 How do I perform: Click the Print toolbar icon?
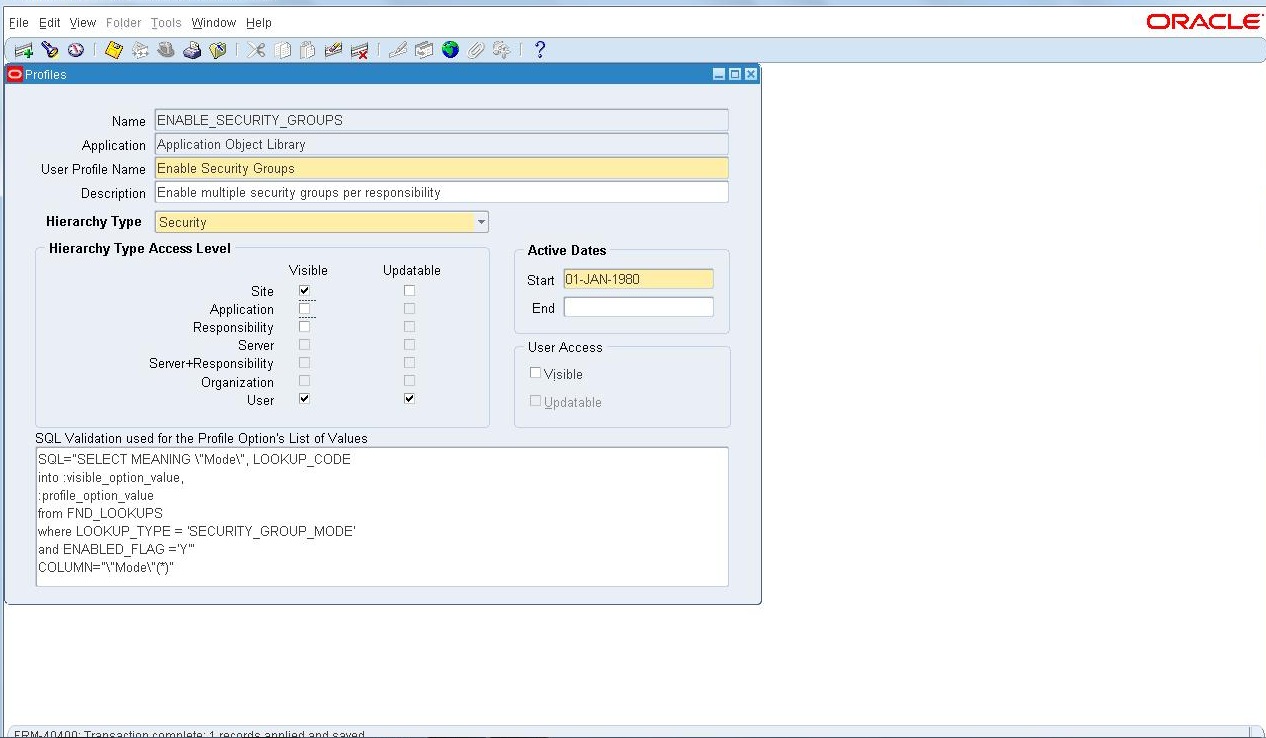point(191,49)
